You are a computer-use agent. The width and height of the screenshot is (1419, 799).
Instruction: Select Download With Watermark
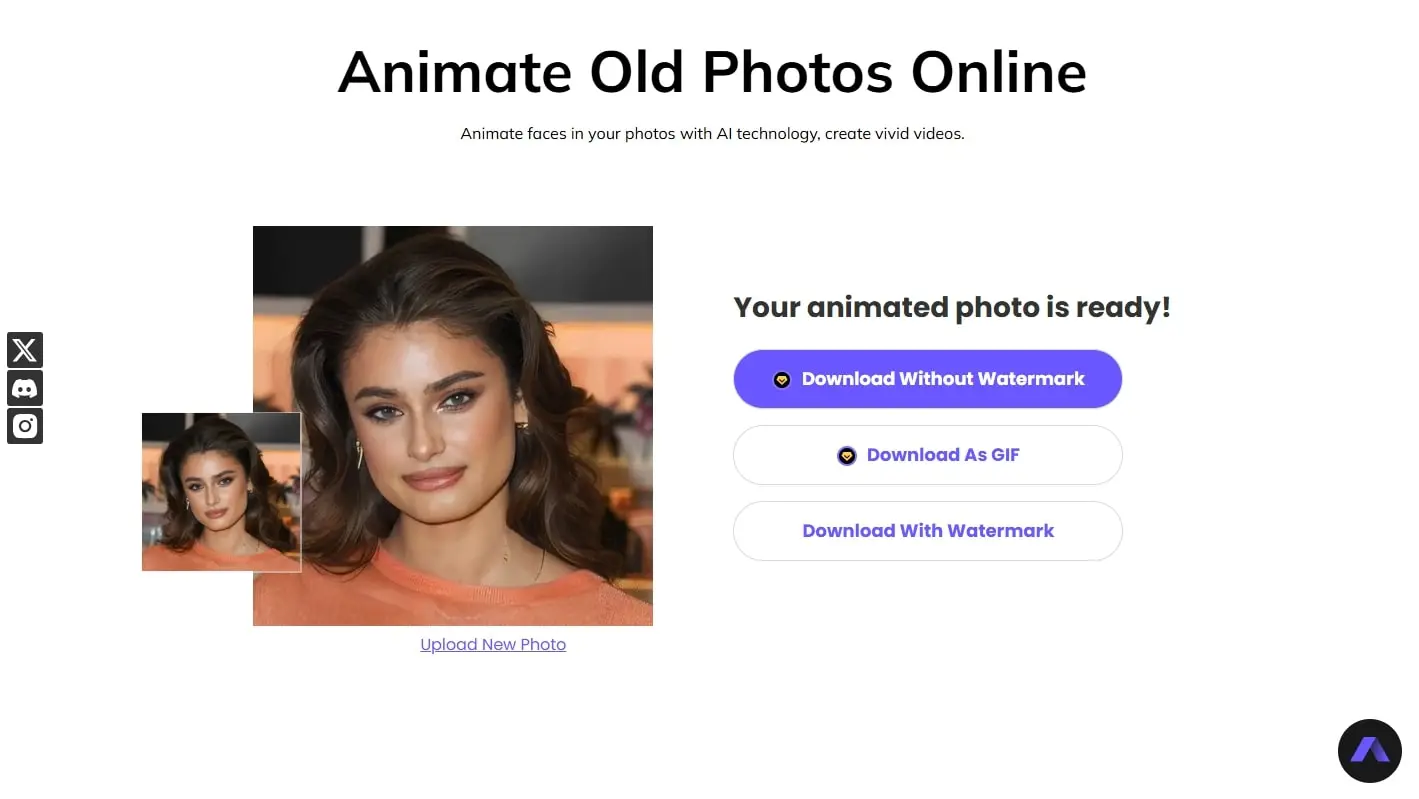pyautogui.click(x=928, y=531)
